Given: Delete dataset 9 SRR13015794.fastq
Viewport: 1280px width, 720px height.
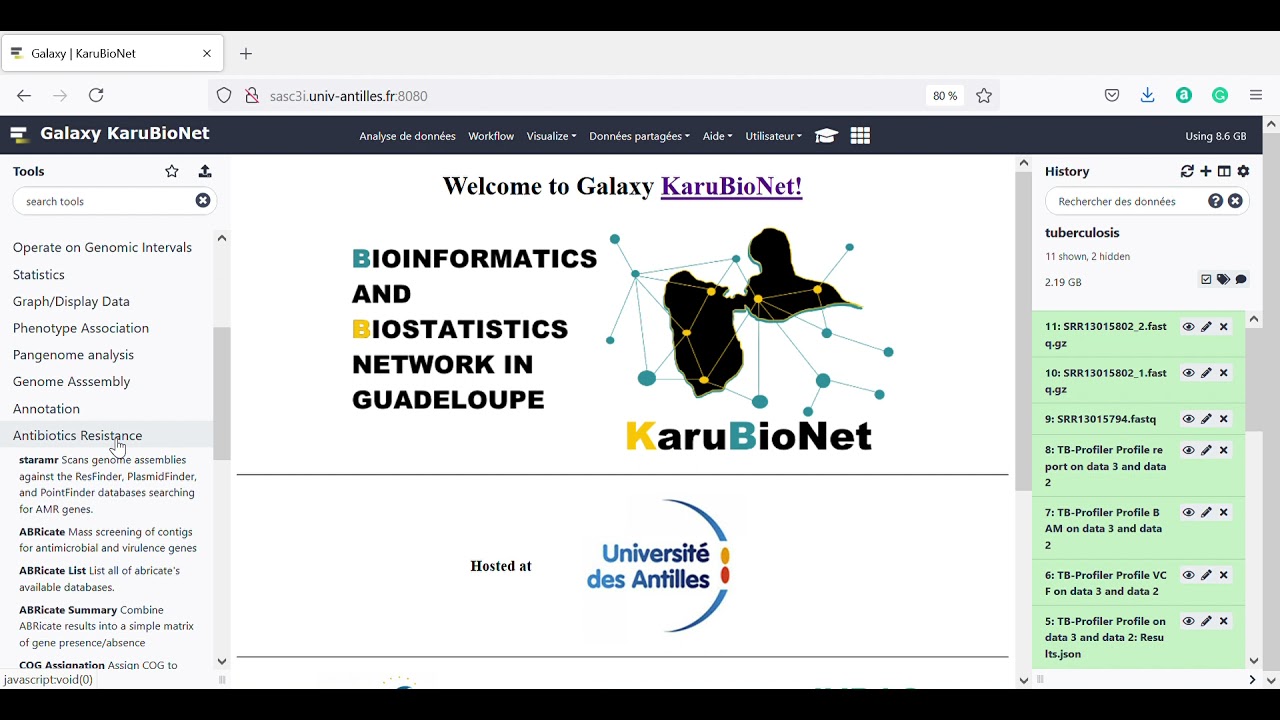Looking at the screenshot, I should tap(1223, 419).
